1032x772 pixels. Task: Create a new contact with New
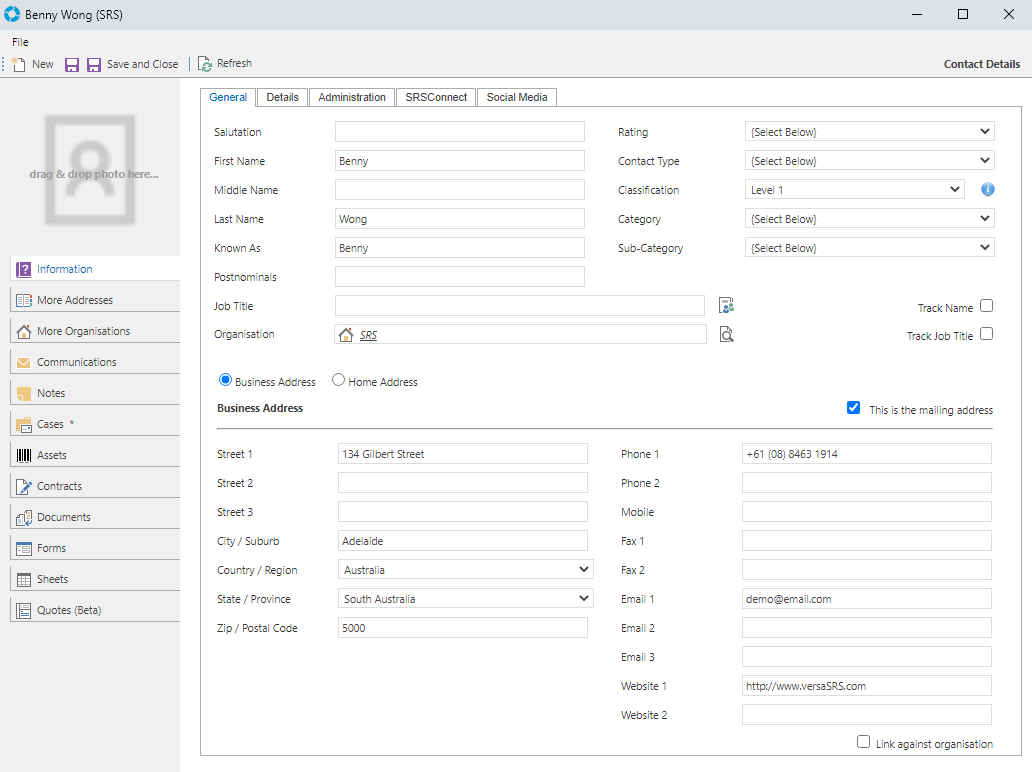32,64
